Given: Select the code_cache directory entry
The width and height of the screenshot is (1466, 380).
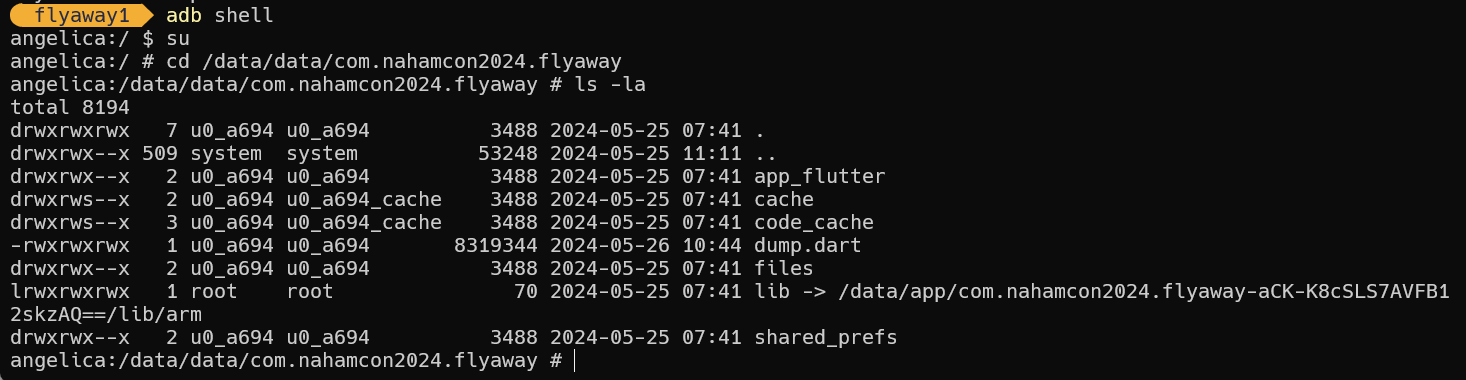Looking at the screenshot, I should (x=814, y=223).
